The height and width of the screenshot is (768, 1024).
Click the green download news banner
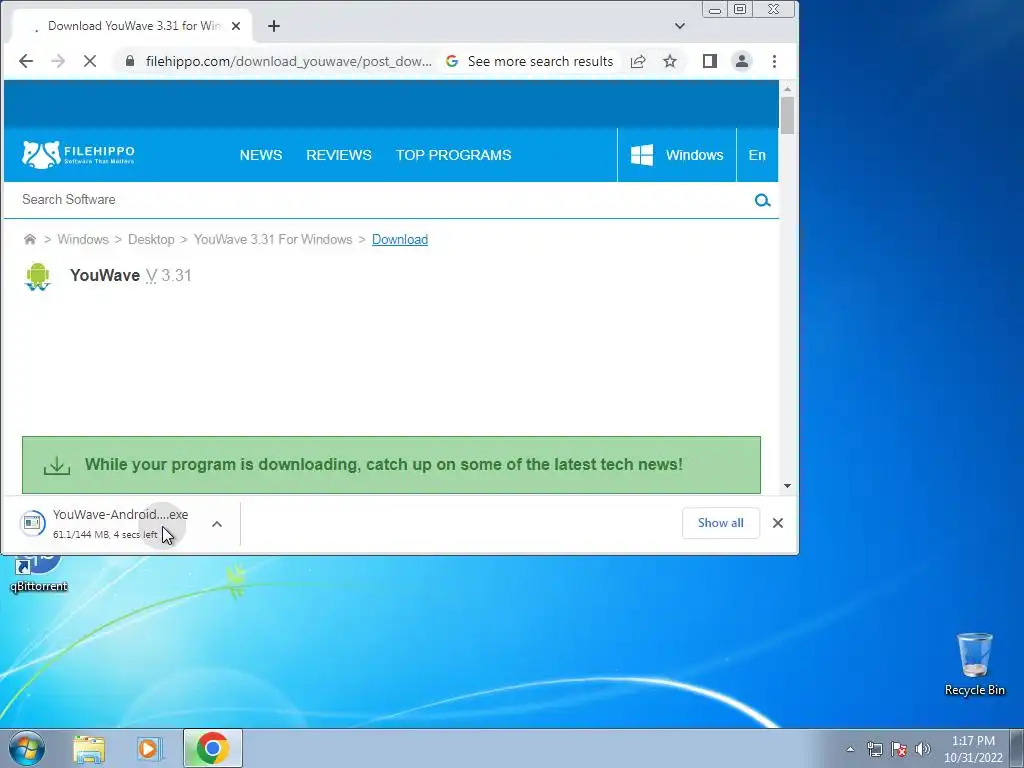[391, 465]
